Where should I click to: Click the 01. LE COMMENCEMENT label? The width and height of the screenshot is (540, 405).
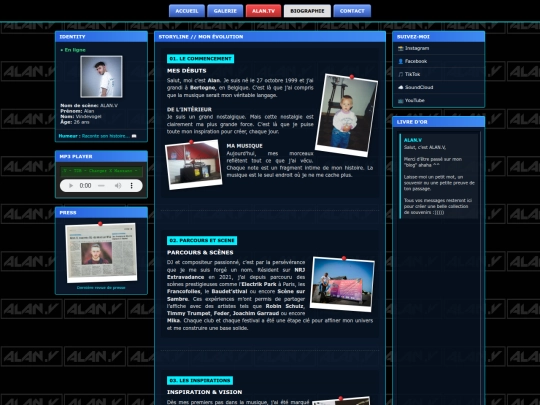click(200, 59)
